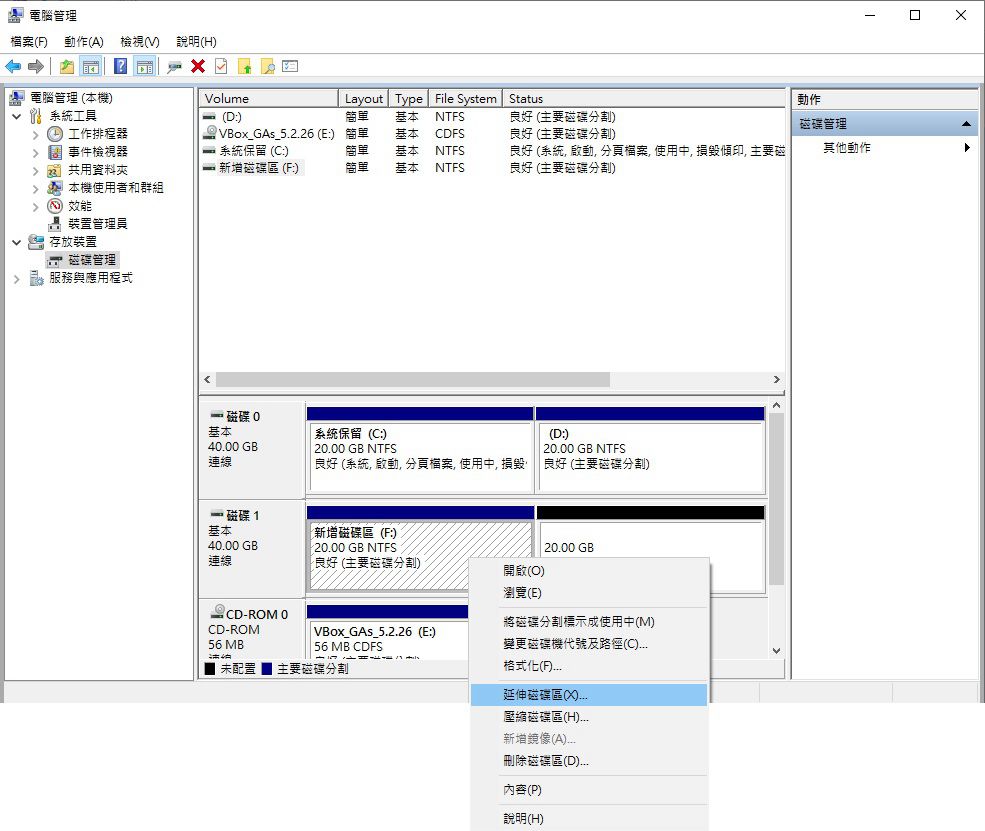Click the checkmark page properties toolbar icon
The image size is (985, 831).
tap(221, 67)
